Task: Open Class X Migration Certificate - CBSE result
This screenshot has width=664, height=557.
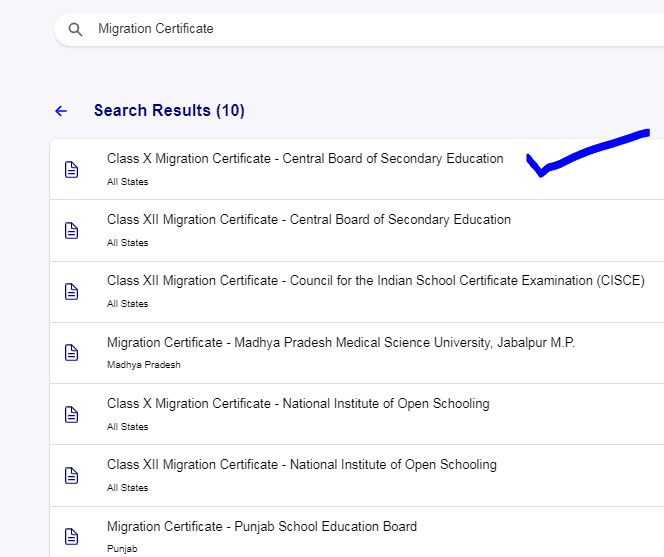Action: click(x=305, y=158)
